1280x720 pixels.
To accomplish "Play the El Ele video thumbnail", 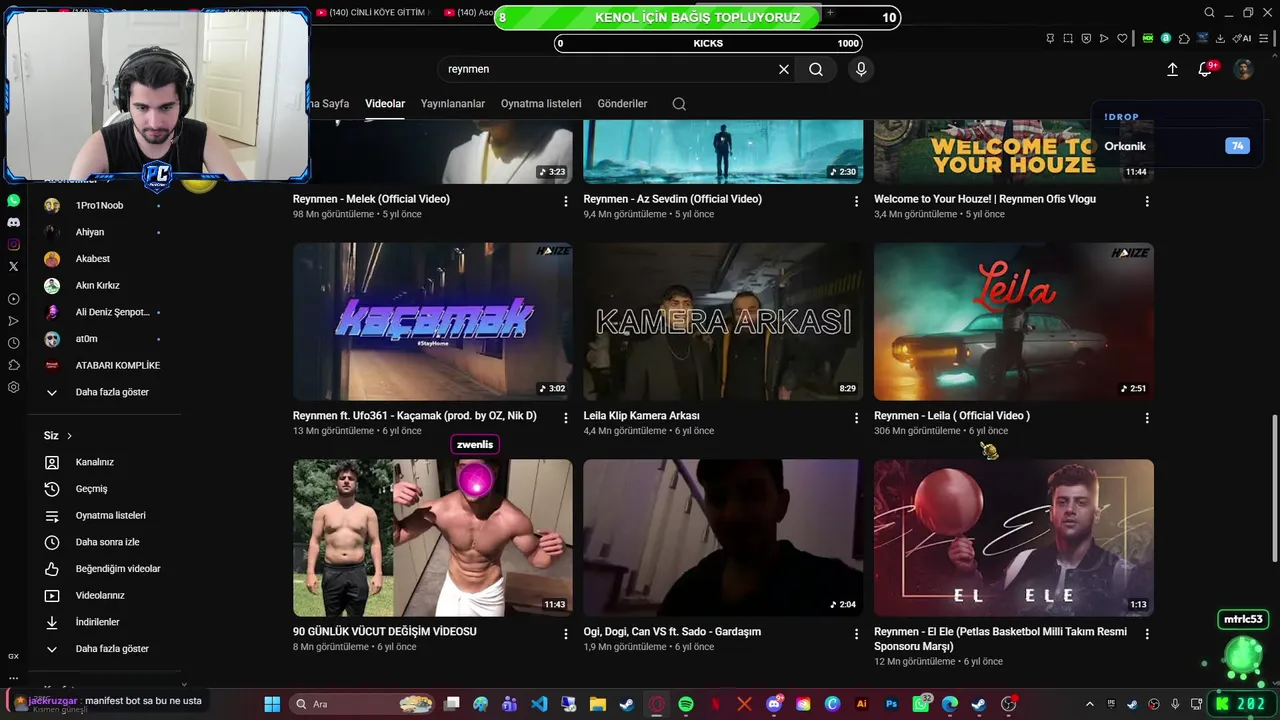I will pyautogui.click(x=1014, y=538).
